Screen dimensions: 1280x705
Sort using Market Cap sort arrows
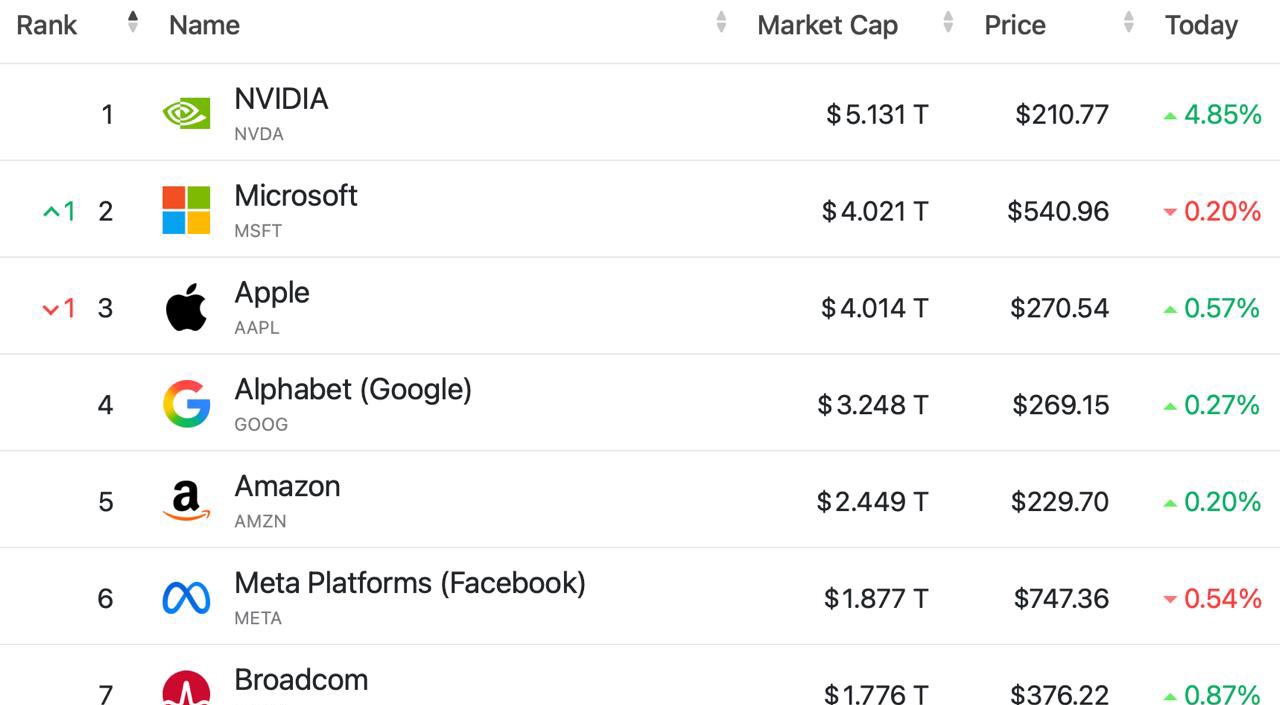pos(948,23)
